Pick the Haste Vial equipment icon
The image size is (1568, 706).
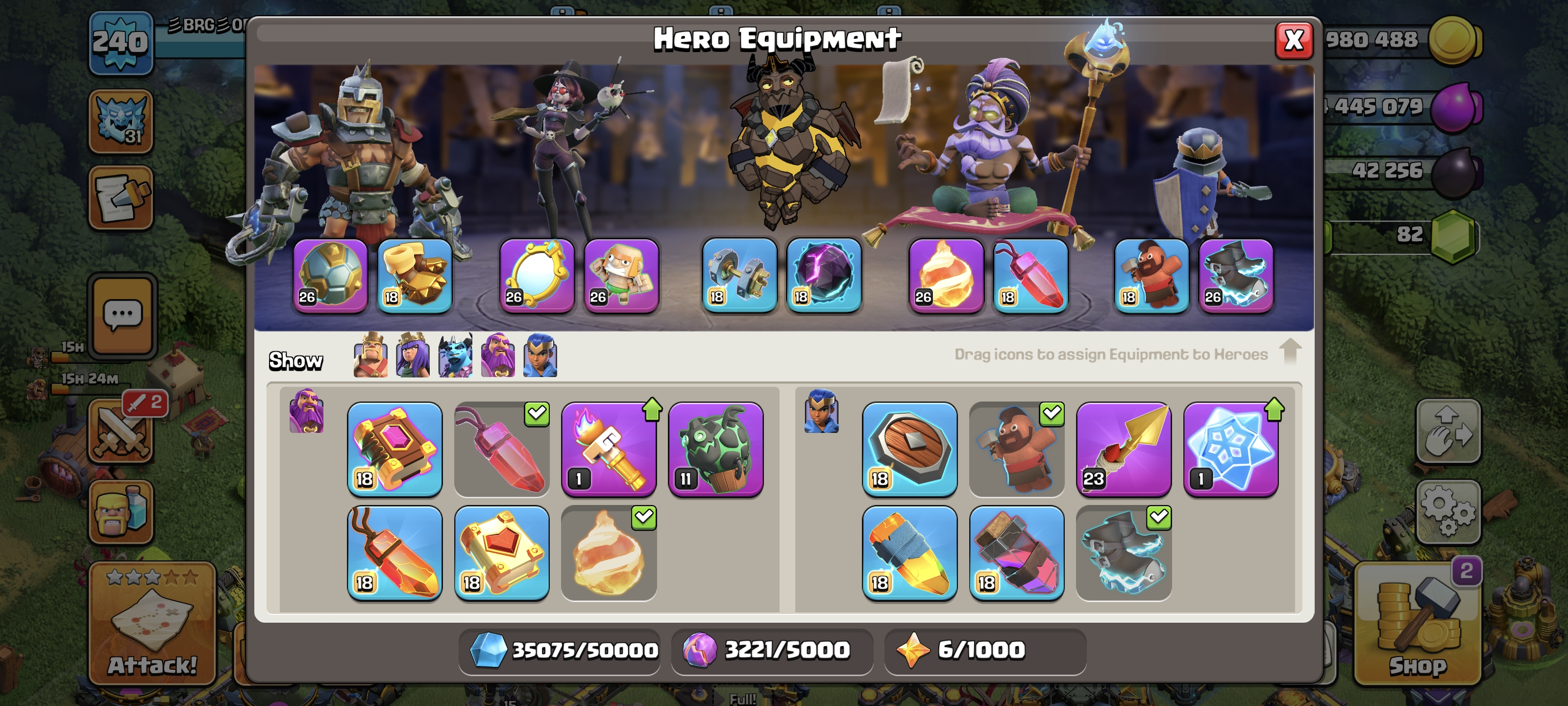point(1017,553)
